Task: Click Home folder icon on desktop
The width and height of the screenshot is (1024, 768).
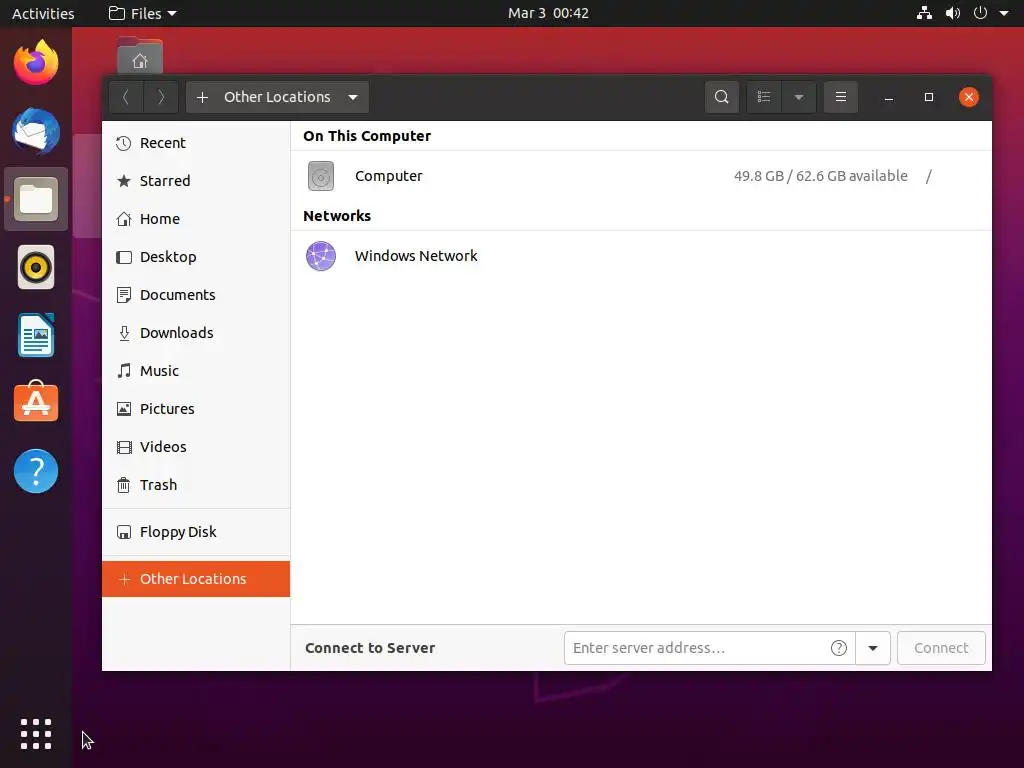Action: tap(140, 56)
